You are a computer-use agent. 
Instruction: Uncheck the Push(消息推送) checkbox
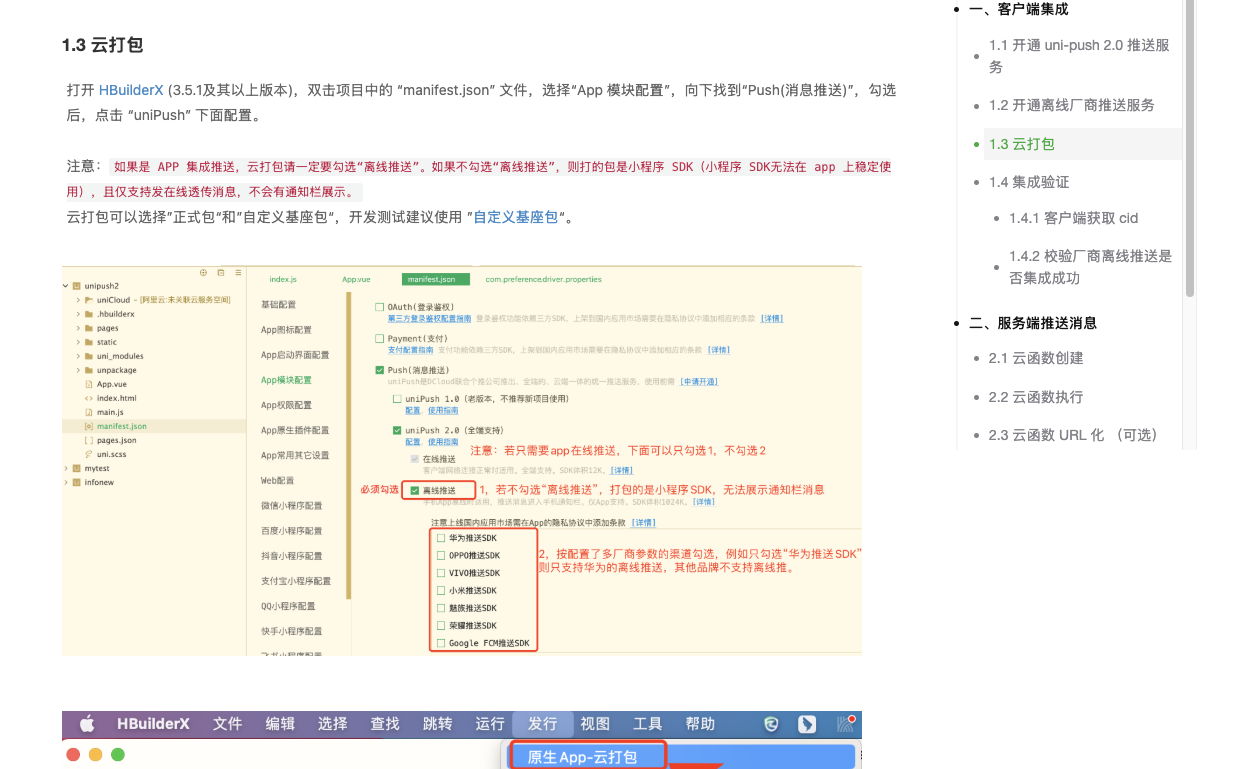(x=379, y=370)
